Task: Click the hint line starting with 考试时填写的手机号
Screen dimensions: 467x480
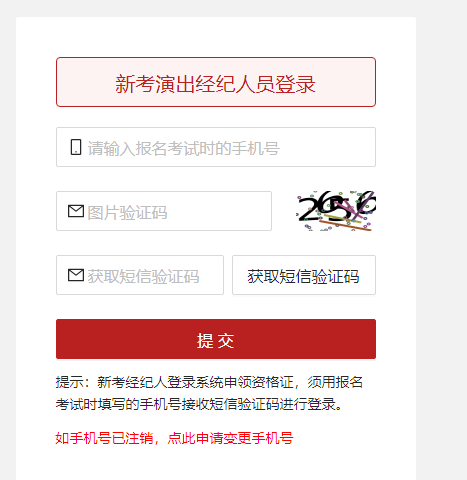Action: [x=199, y=404]
